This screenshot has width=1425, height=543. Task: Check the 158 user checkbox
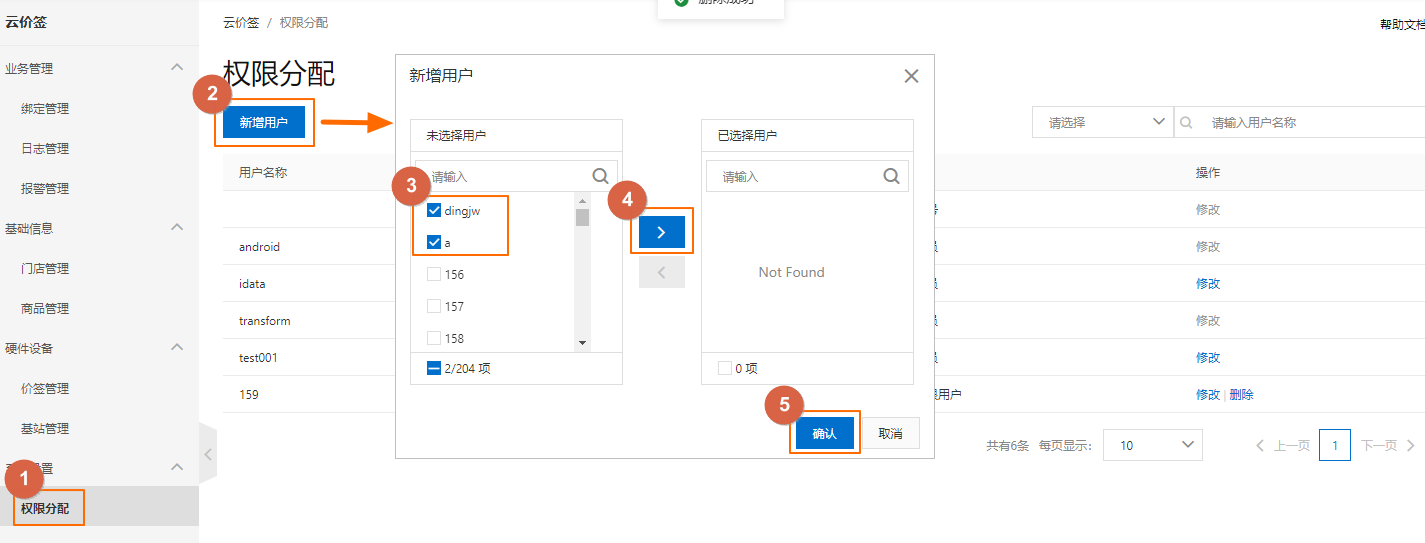(434, 338)
